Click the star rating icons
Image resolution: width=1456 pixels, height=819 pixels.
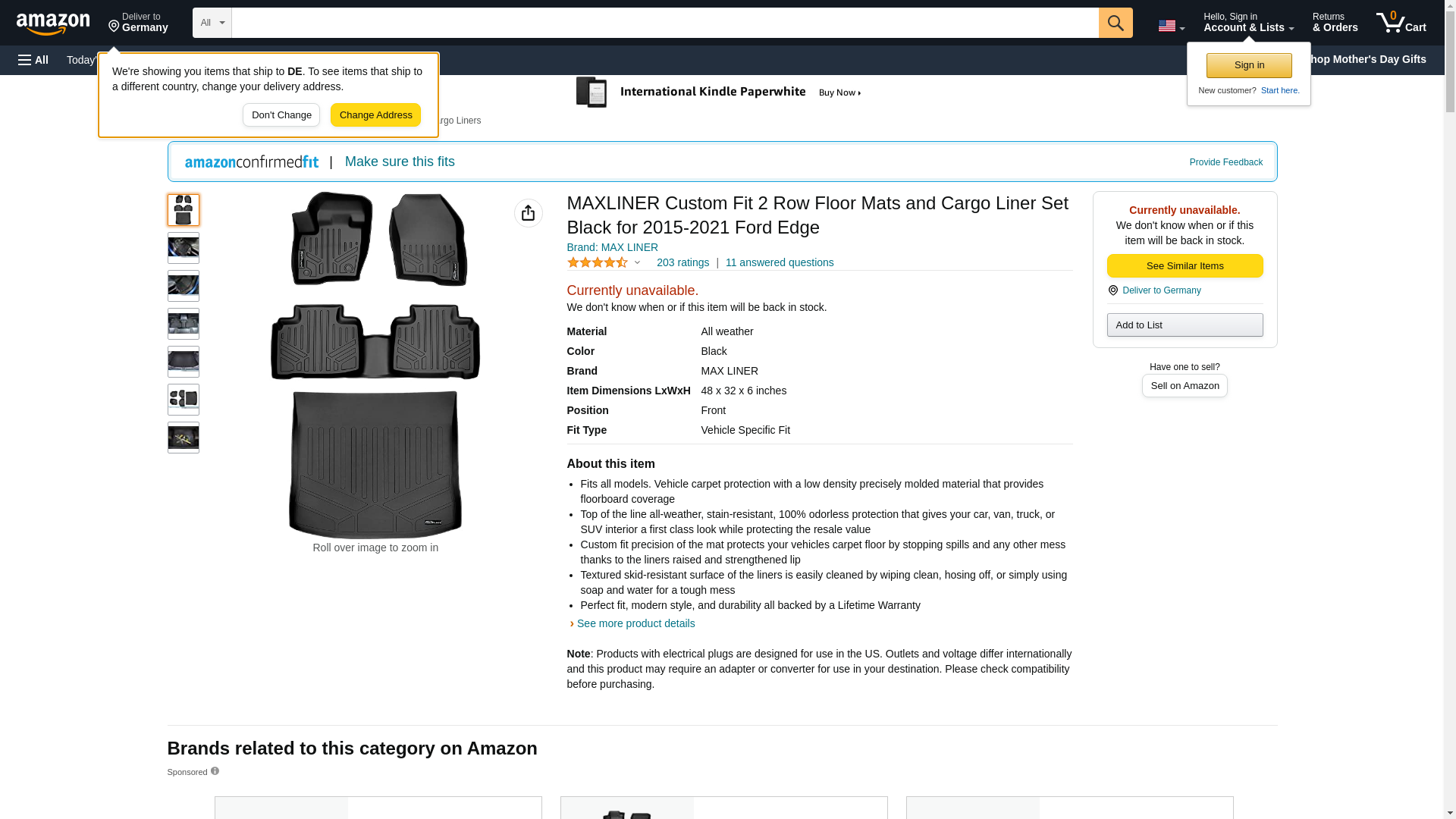[x=598, y=262]
